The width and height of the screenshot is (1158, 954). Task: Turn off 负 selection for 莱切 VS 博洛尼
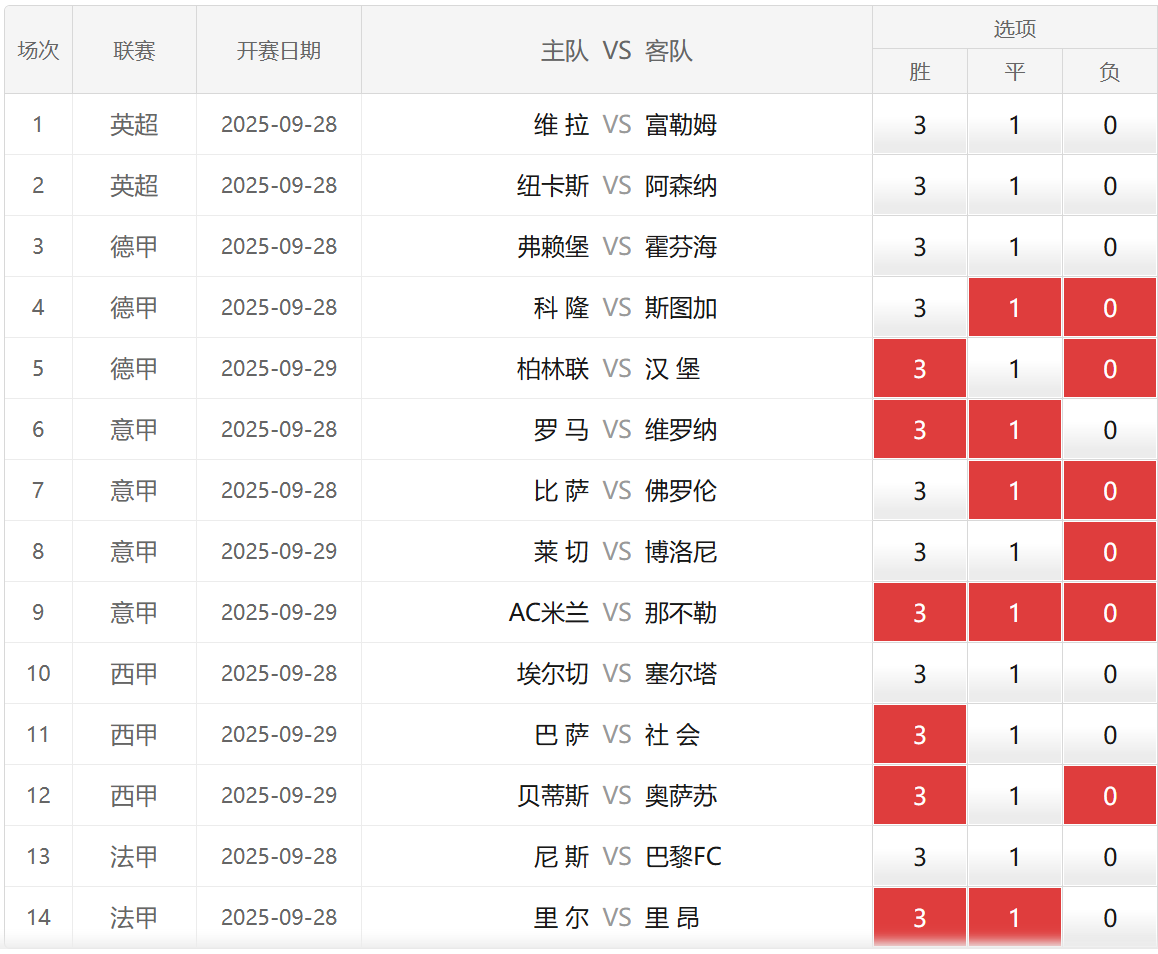[x=1109, y=552]
